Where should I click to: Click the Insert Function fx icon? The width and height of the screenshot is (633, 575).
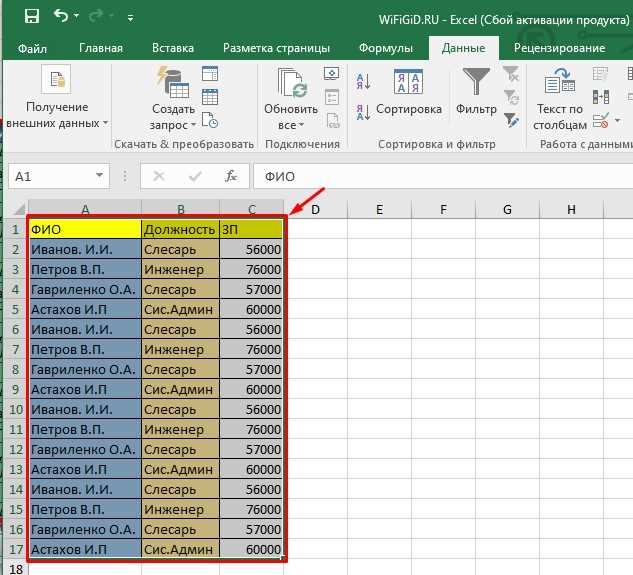(231, 176)
